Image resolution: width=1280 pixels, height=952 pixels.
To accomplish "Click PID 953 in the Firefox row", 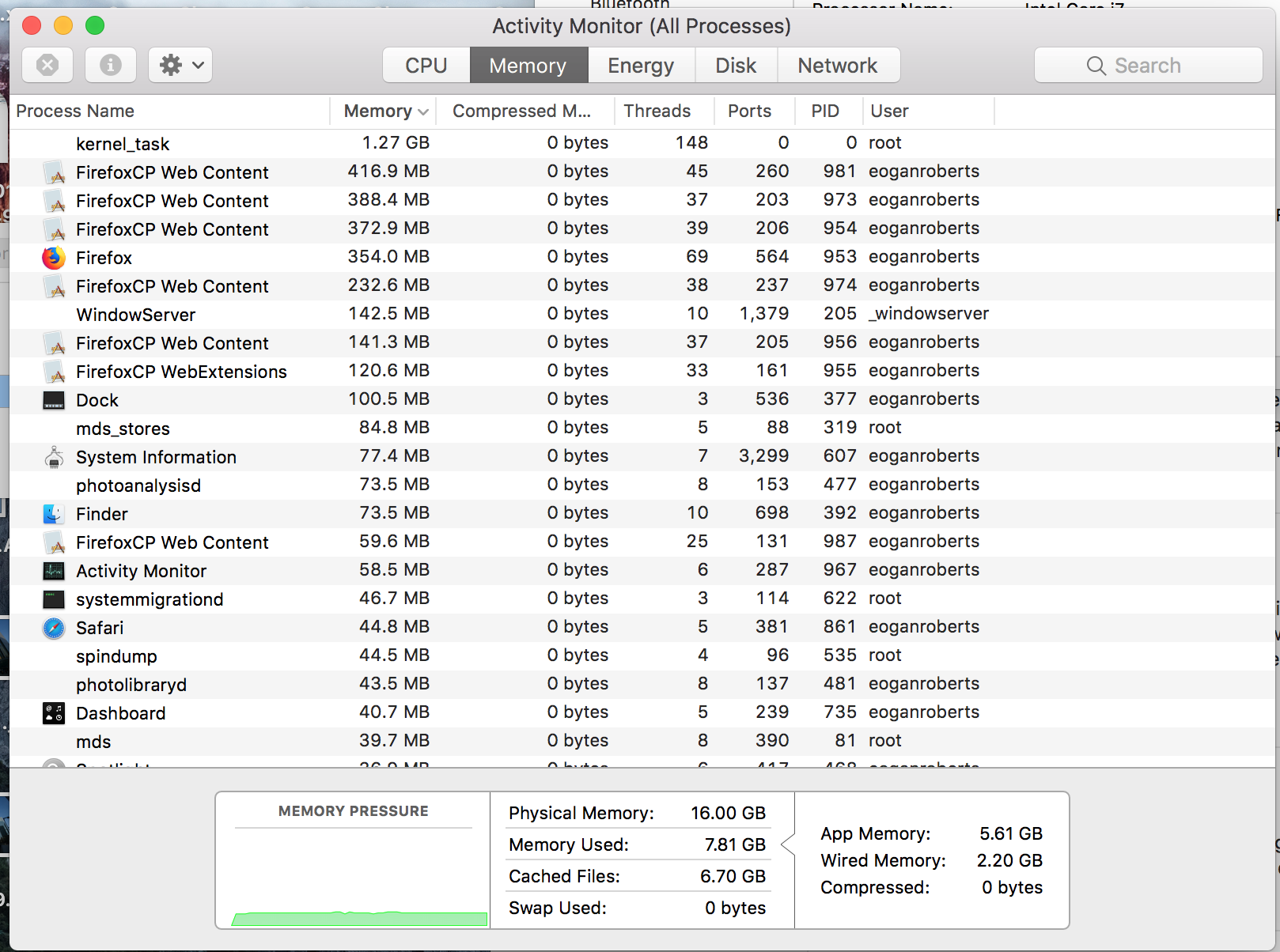I will [x=840, y=257].
